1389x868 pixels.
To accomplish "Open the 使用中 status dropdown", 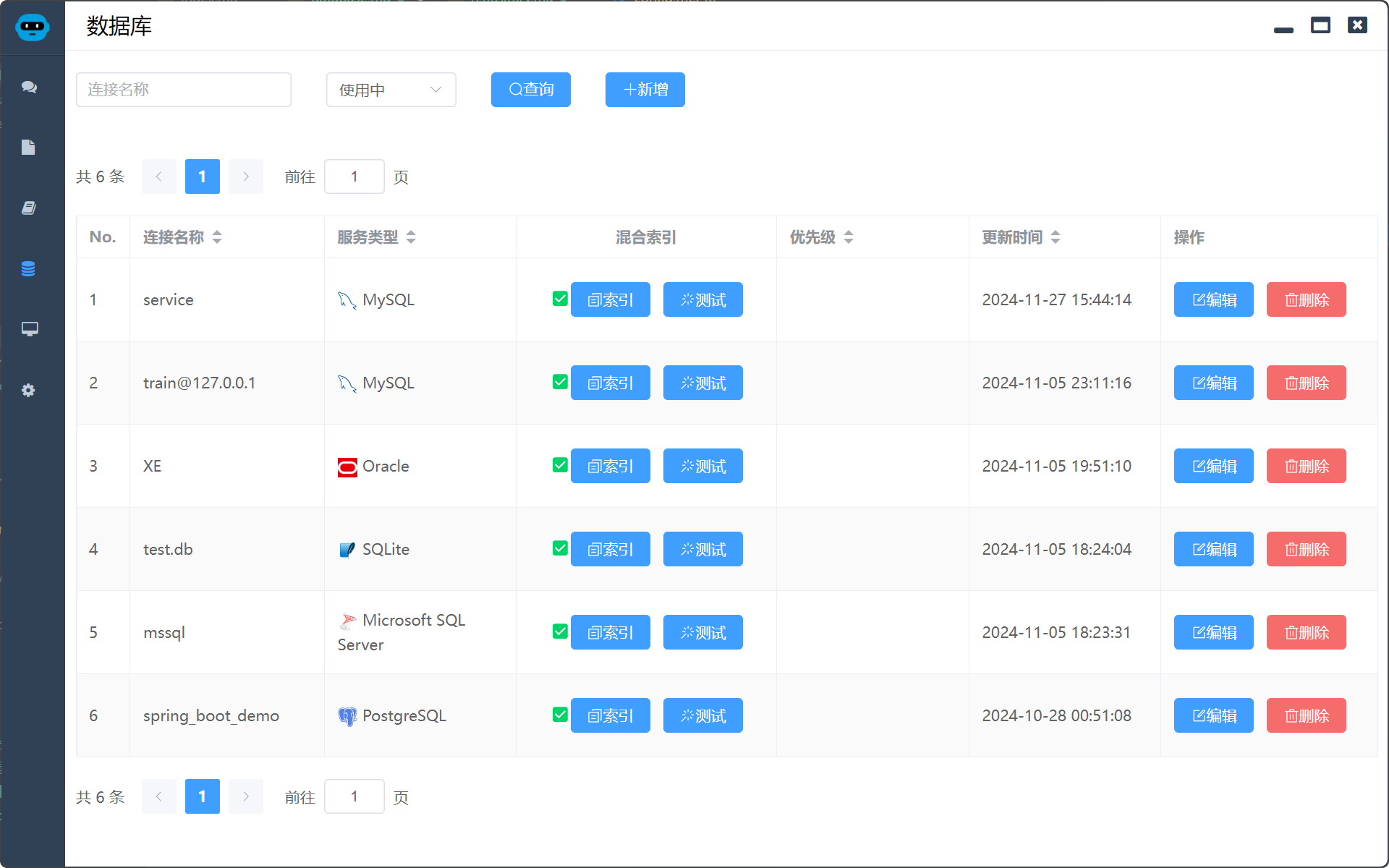I will (x=391, y=90).
